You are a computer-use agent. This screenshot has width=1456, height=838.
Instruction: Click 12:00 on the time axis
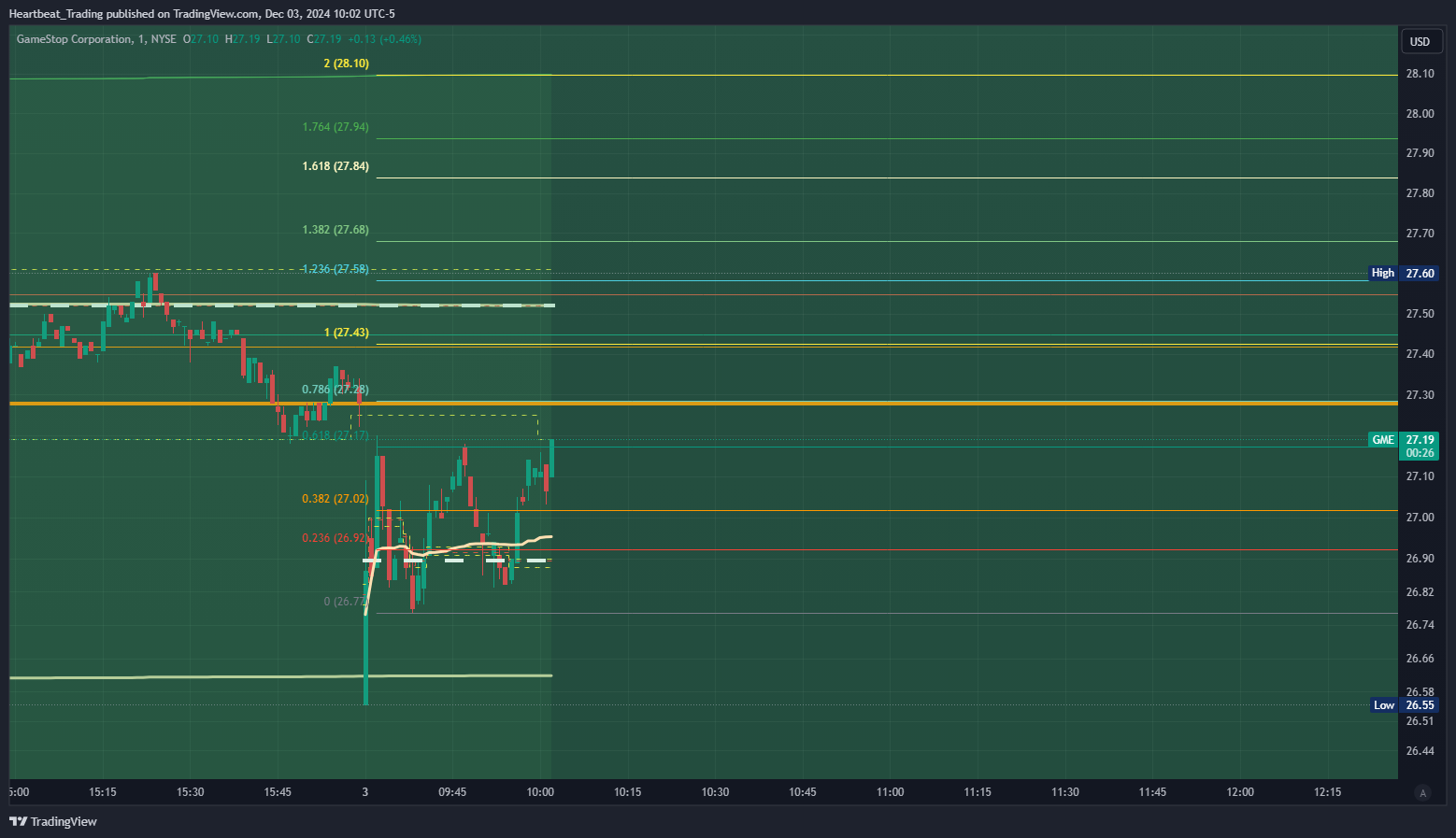[1240, 792]
